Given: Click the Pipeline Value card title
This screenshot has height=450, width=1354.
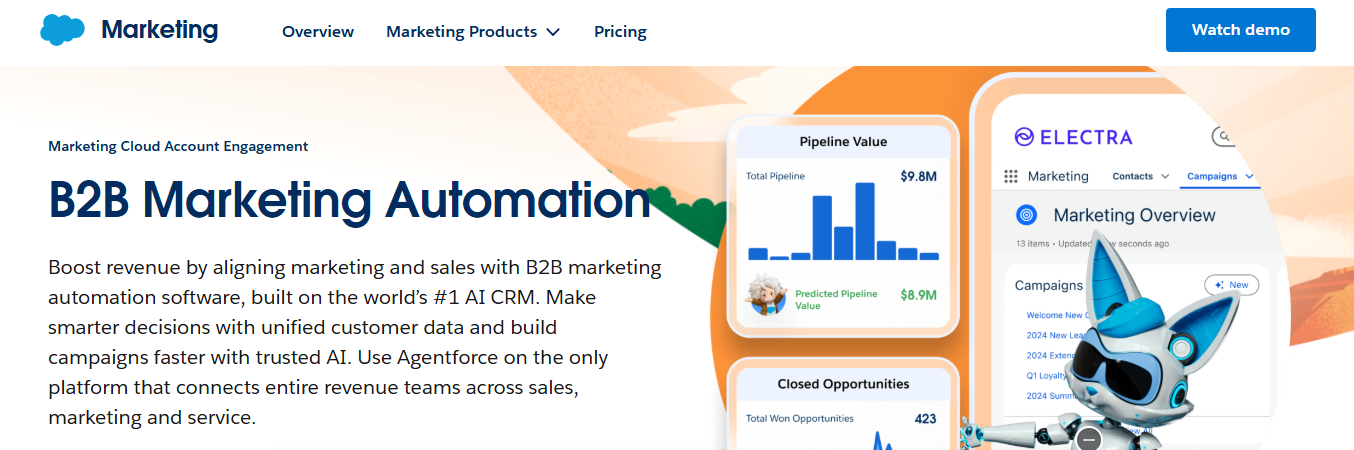Looking at the screenshot, I should pos(843,141).
